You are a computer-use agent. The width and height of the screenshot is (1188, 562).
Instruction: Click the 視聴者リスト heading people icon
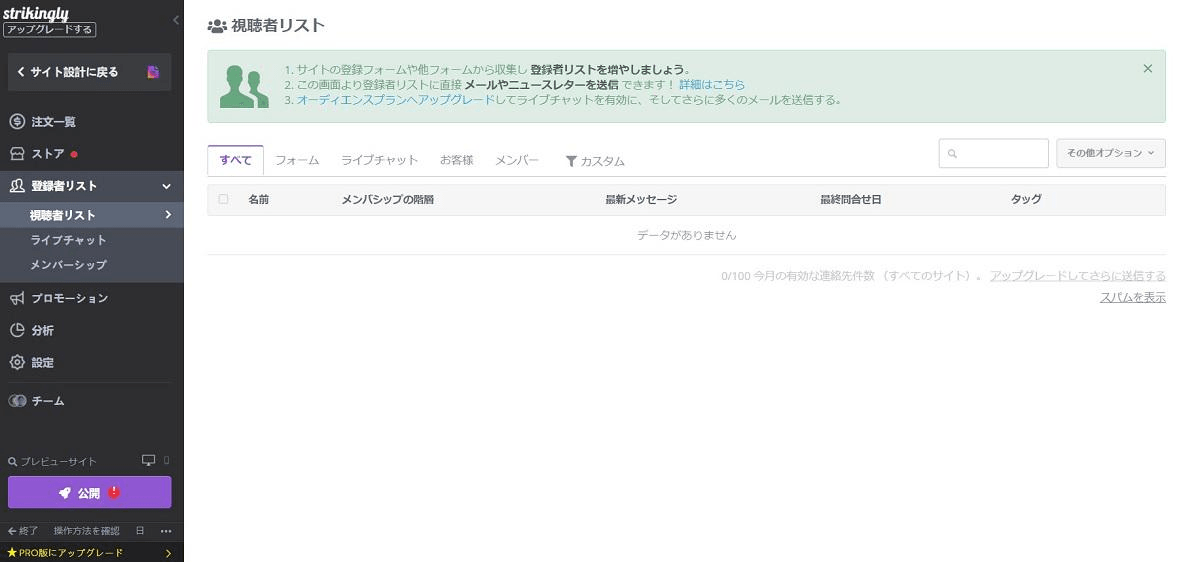[x=217, y=26]
